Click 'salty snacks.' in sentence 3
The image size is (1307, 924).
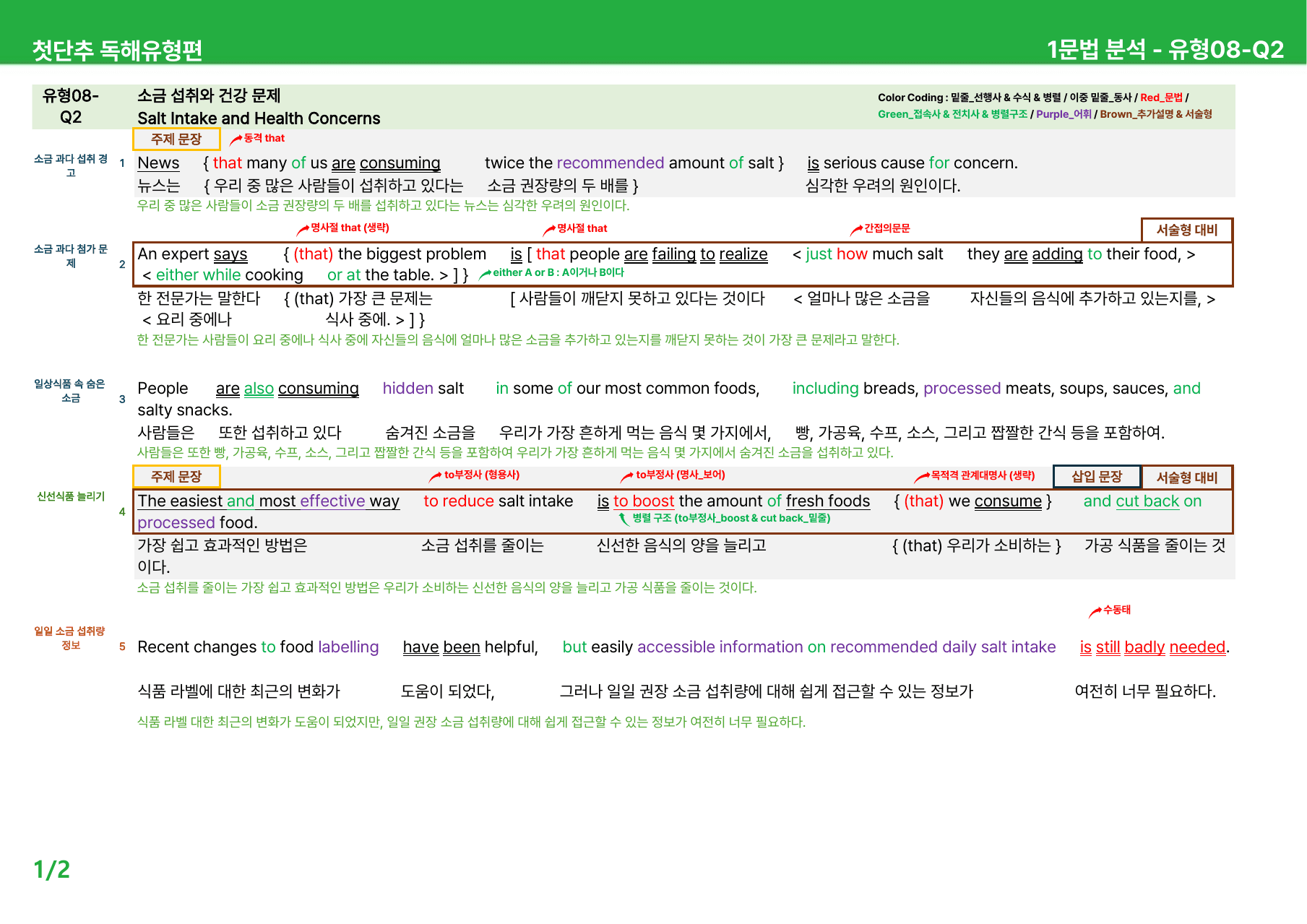(185, 410)
